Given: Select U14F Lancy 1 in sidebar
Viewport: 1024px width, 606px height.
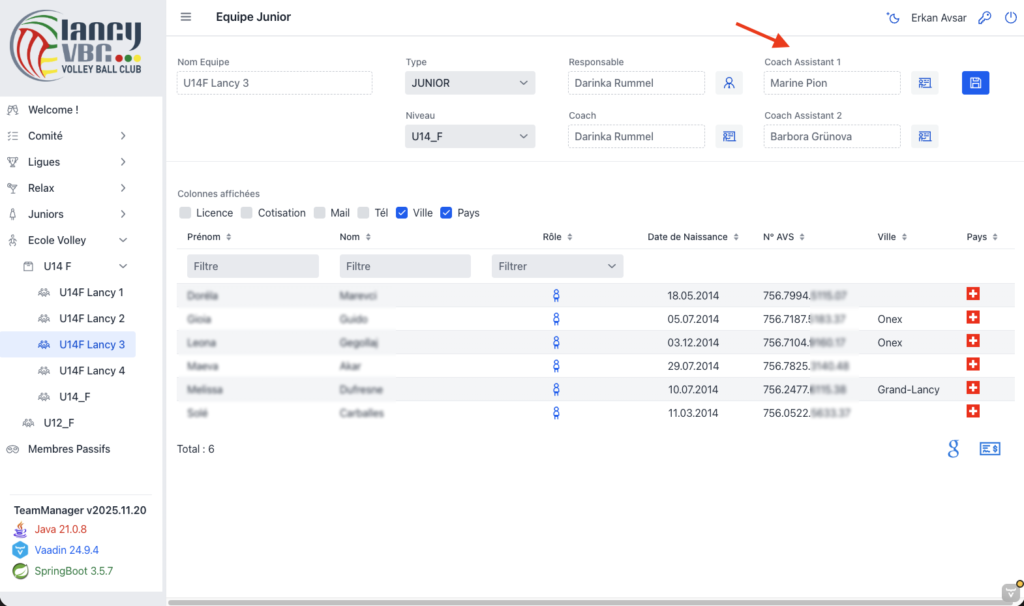Looking at the screenshot, I should (91, 292).
